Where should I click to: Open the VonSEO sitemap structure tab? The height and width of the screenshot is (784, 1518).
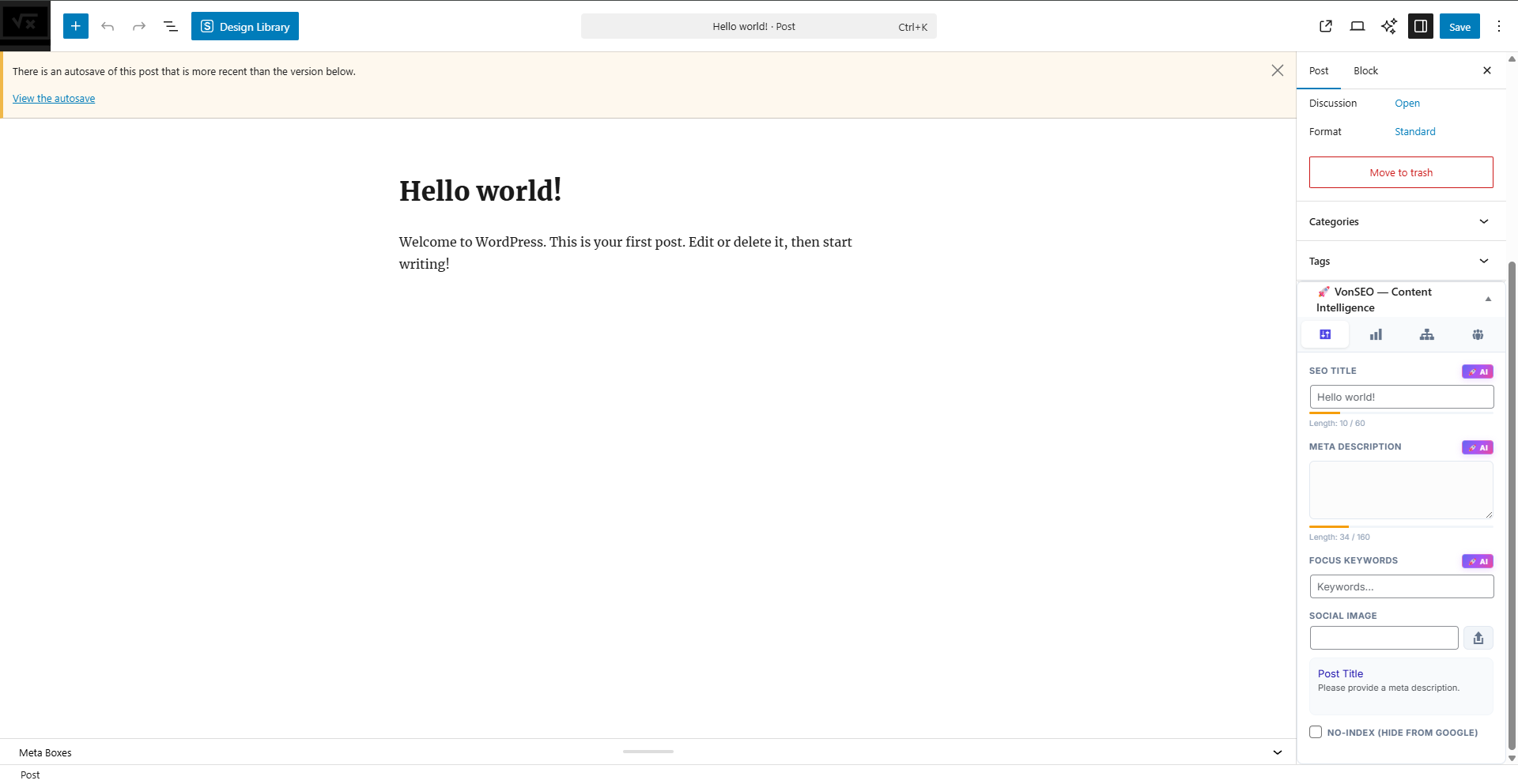tap(1426, 334)
